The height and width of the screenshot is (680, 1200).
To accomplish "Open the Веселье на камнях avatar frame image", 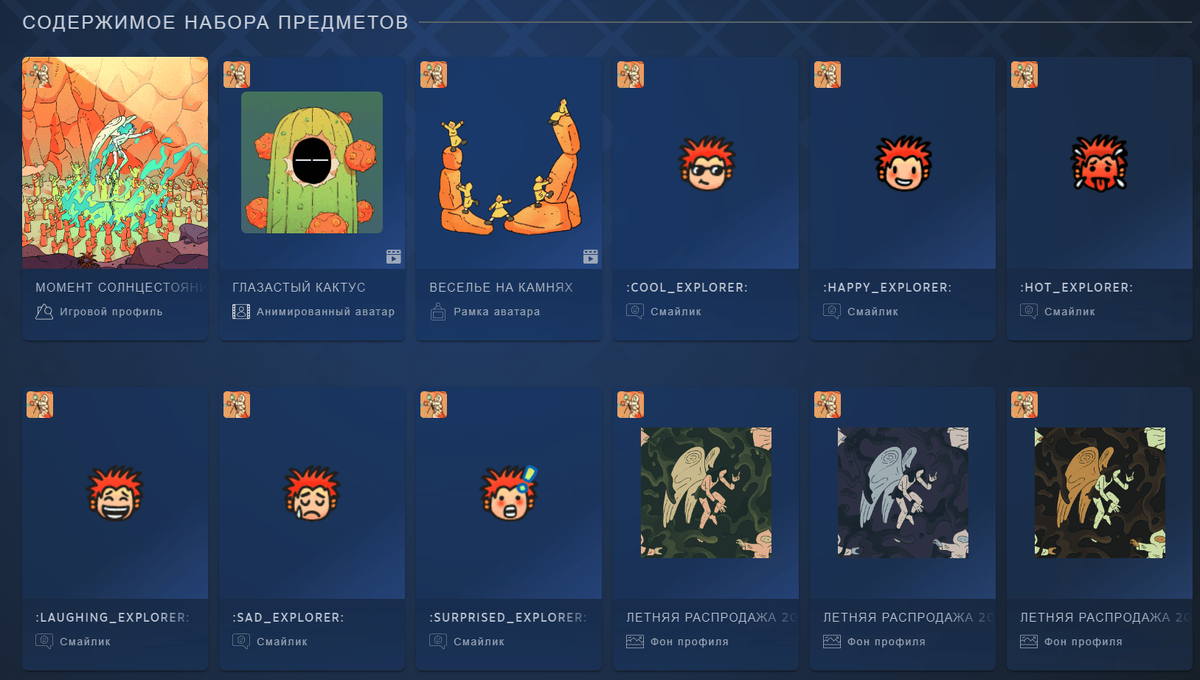I will click(510, 168).
